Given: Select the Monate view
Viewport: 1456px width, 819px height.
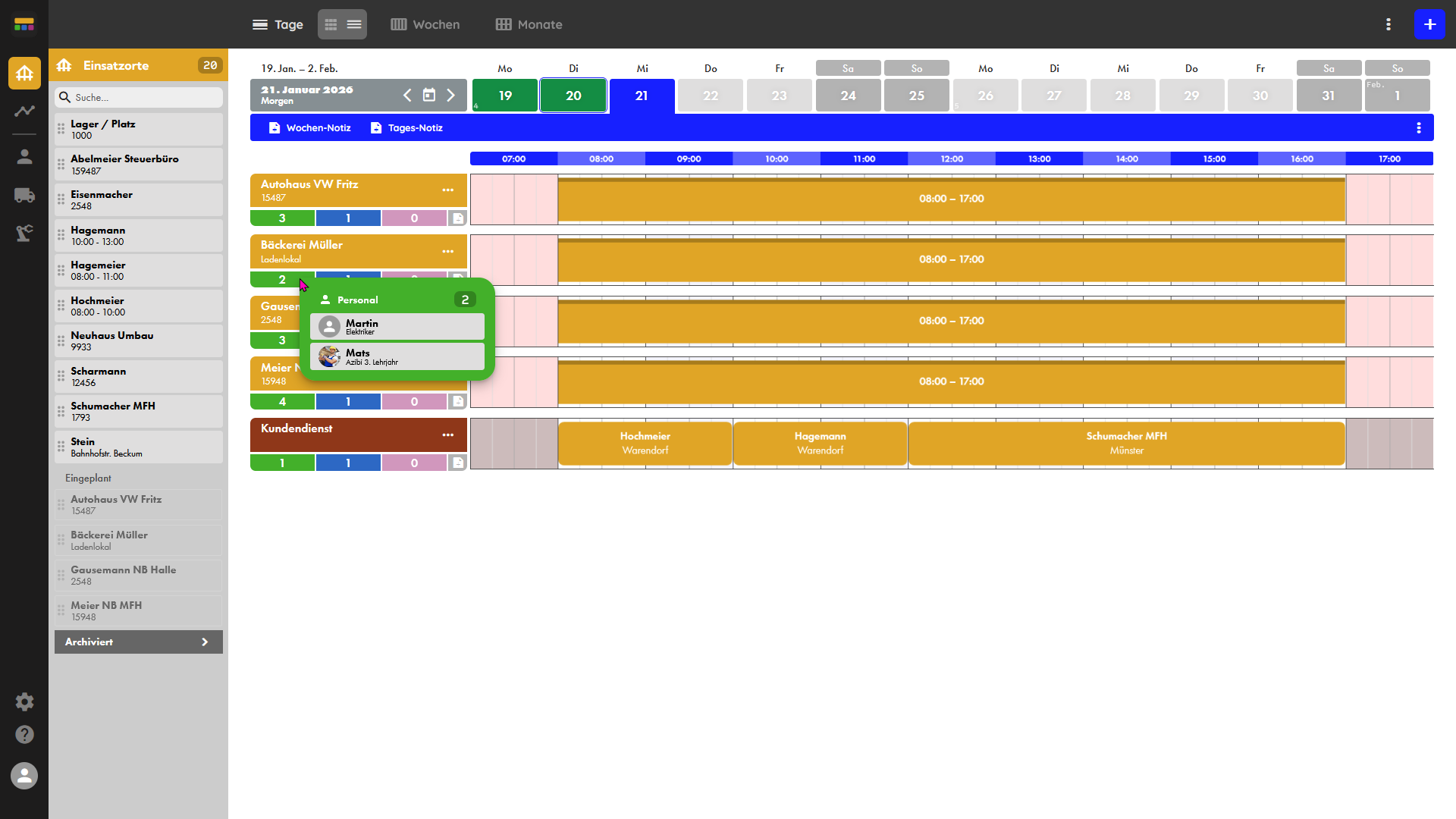Looking at the screenshot, I should tap(529, 24).
